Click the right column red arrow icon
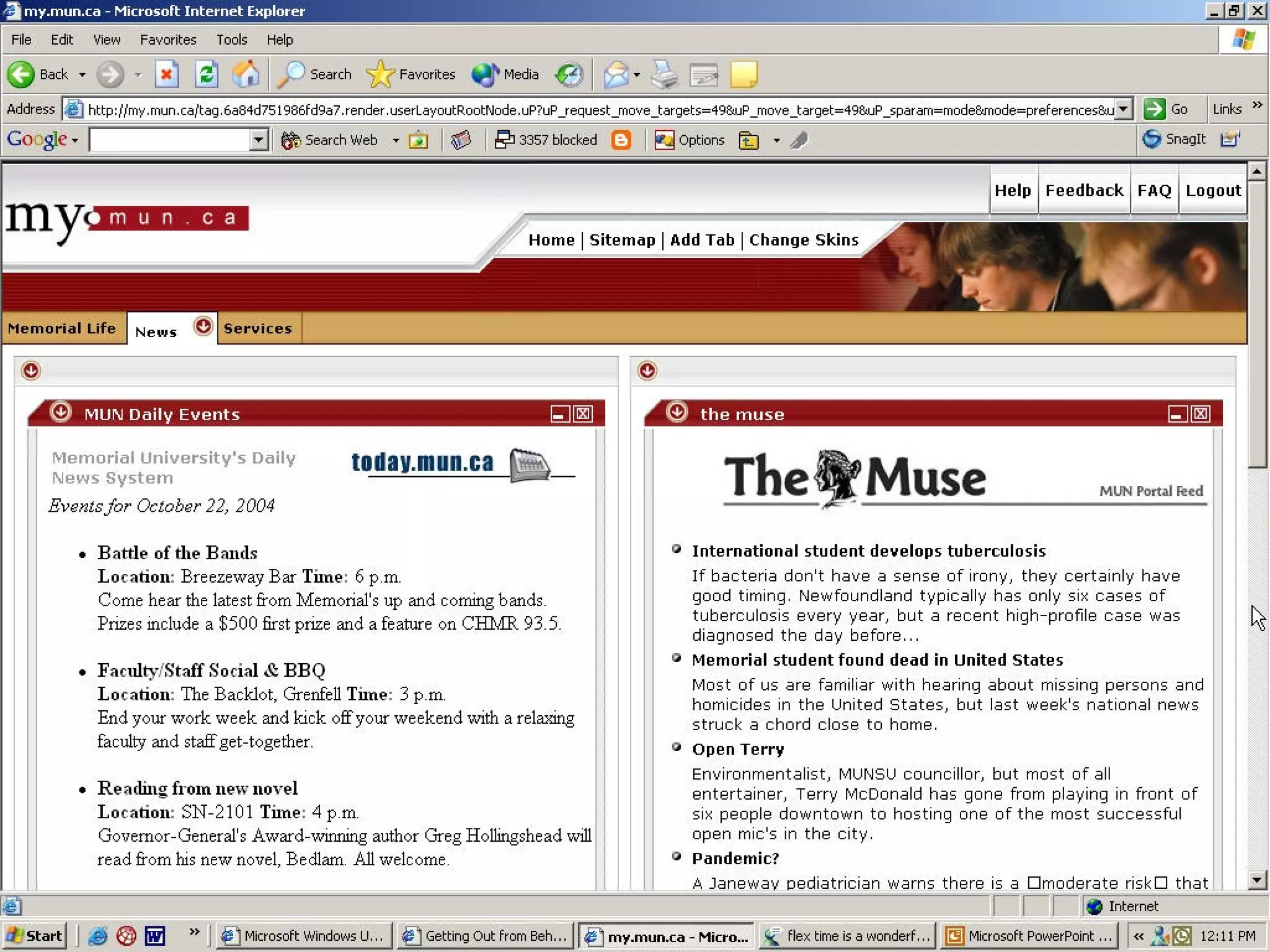The height and width of the screenshot is (952, 1270). coord(647,371)
